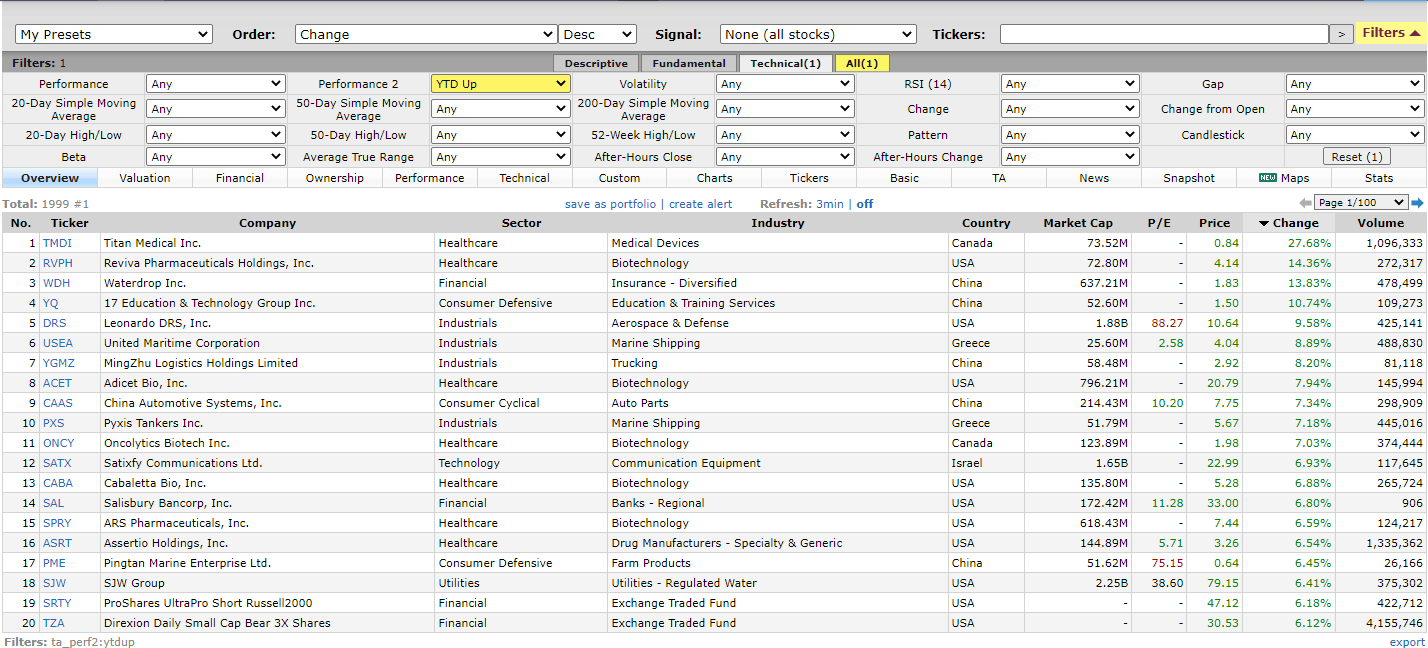Set refresh to 3min
This screenshot has height=648, width=1428.
tap(830, 204)
